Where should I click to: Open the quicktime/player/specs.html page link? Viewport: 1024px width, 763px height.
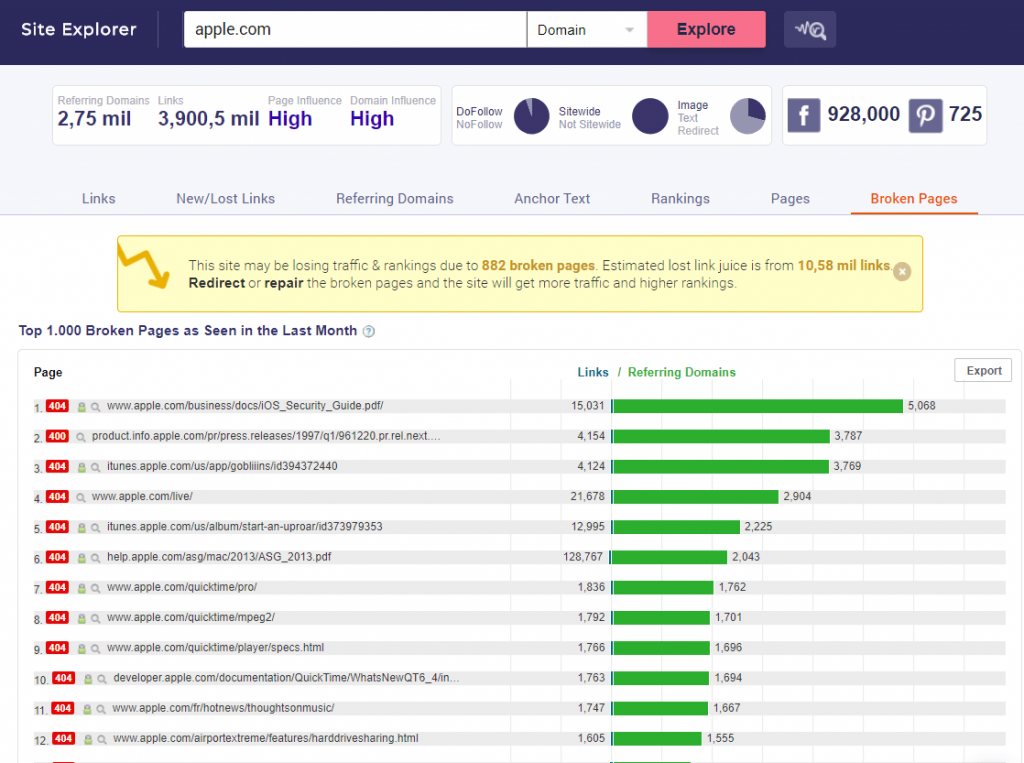[216, 647]
